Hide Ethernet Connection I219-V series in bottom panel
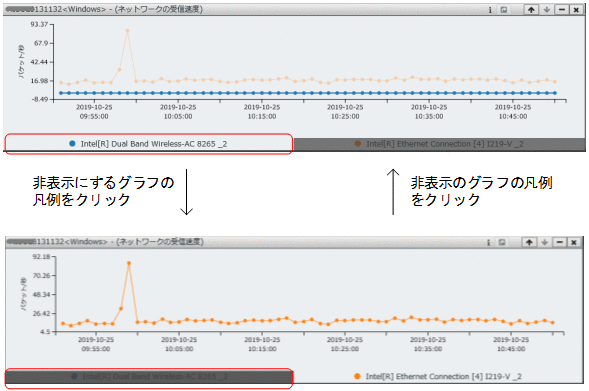The width and height of the screenshot is (589, 391). 438,376
